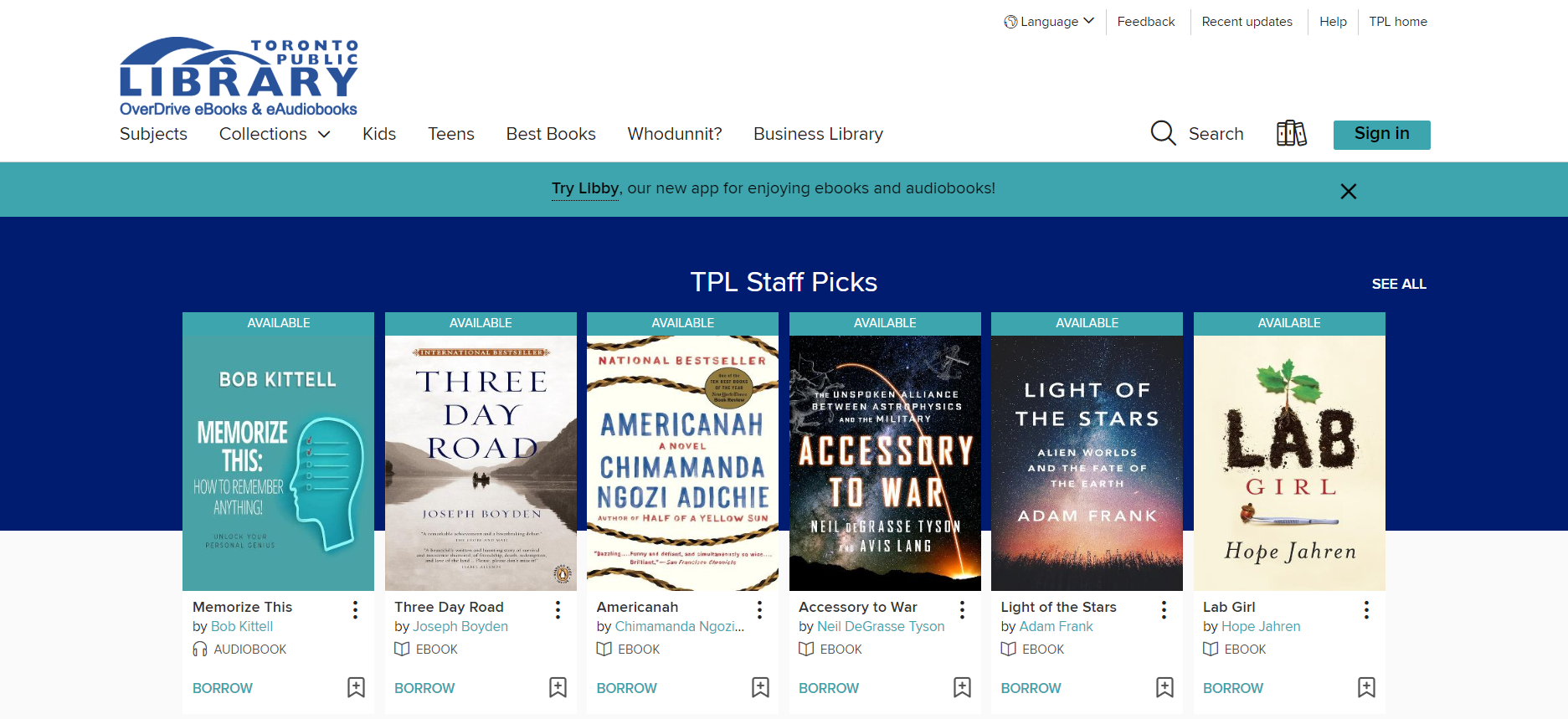Borrow Memorize This audiobook
This screenshot has width=1568, height=719.
click(223, 688)
